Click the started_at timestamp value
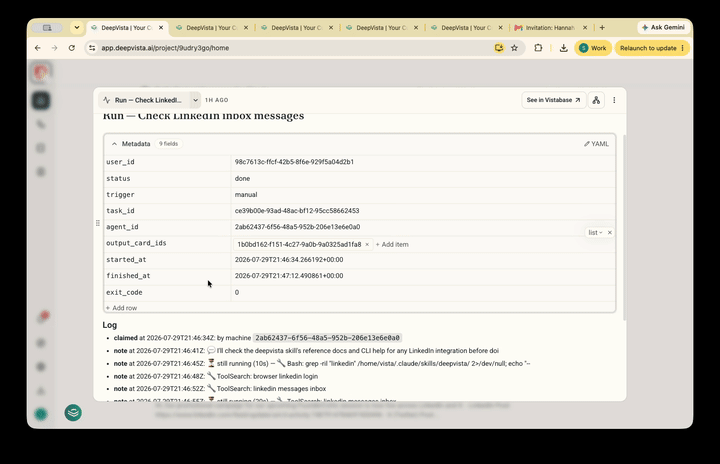Viewport: 720px width, 464px height. 289,260
